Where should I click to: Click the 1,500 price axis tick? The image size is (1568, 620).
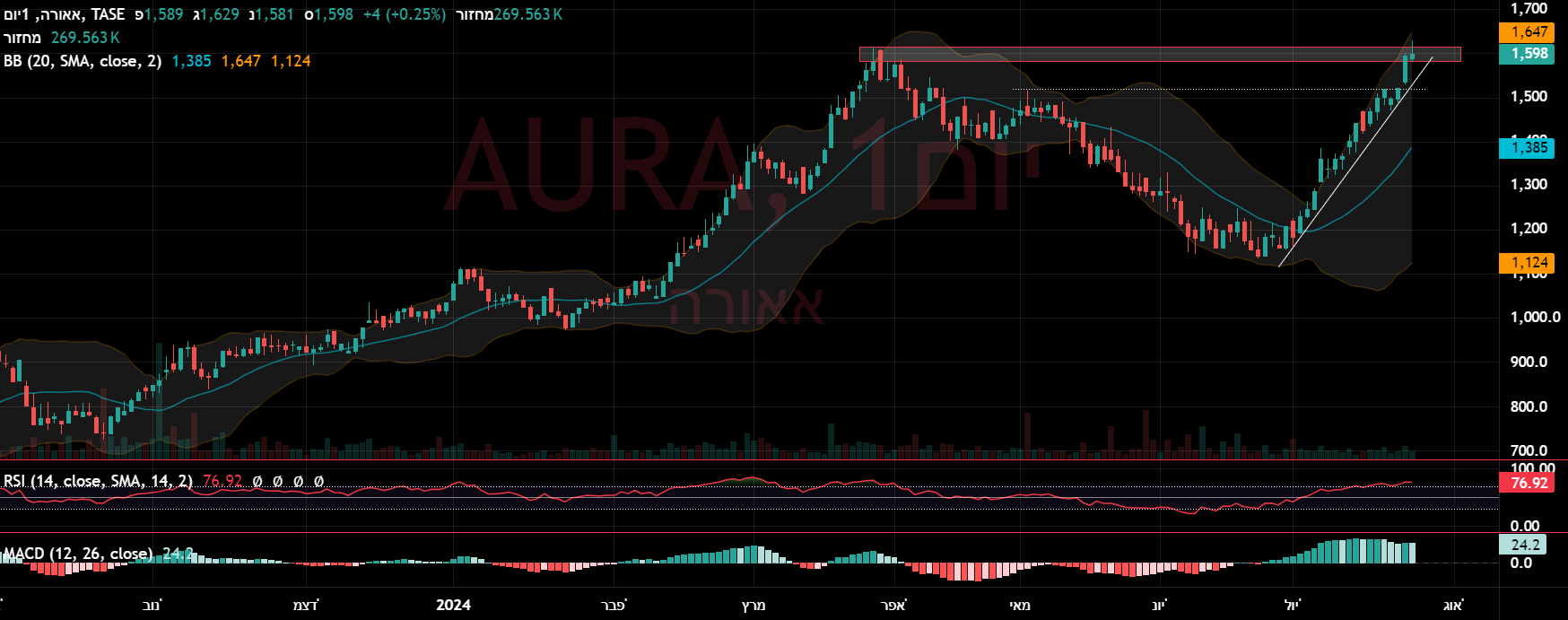click(x=1529, y=97)
